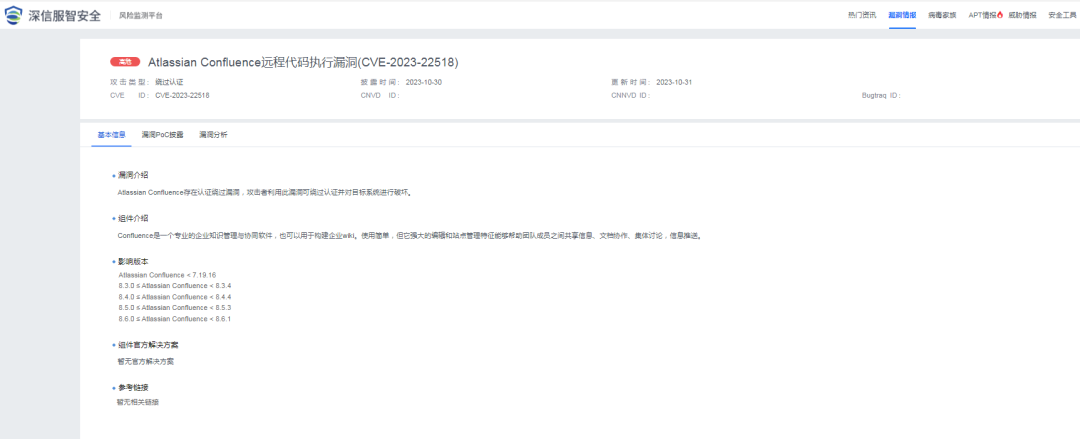
Task: Click the version line ending '< 8.5.3'
Action: coord(175,307)
